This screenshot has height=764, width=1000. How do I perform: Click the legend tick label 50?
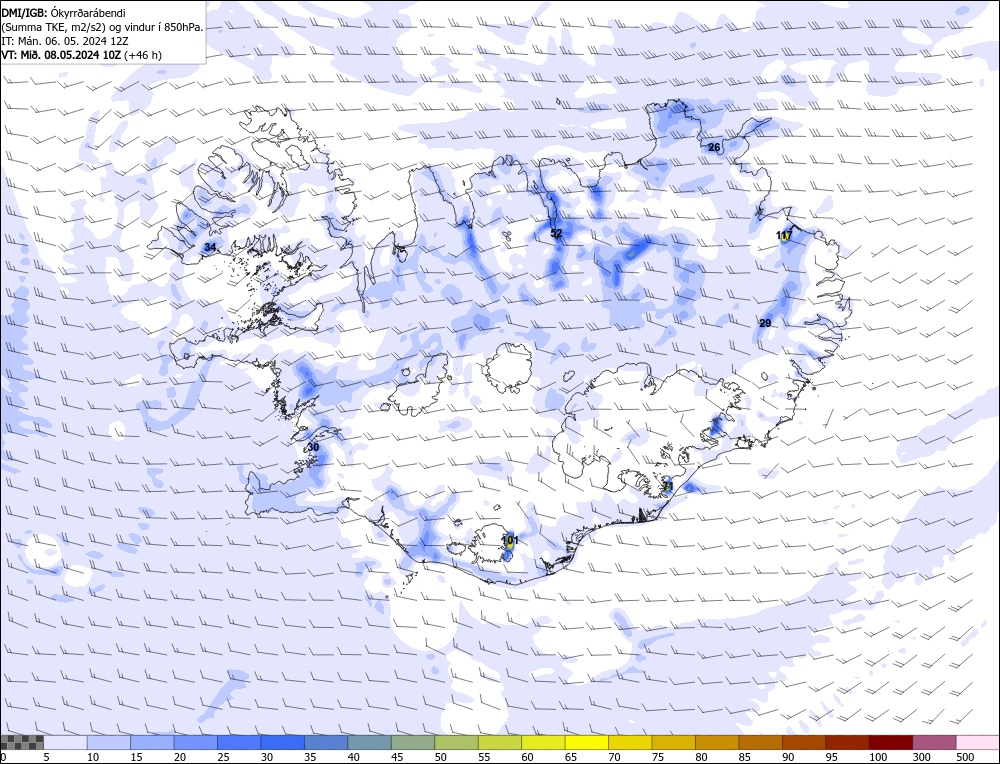(441, 757)
